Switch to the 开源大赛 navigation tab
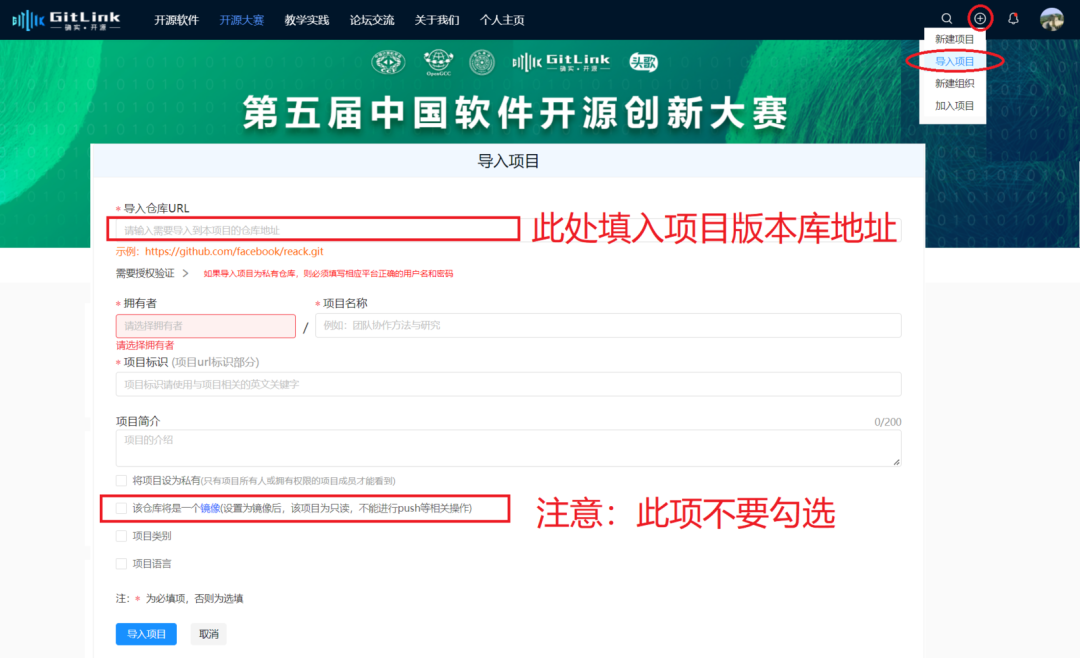Screen dimensions: 1080x658 [241, 19]
